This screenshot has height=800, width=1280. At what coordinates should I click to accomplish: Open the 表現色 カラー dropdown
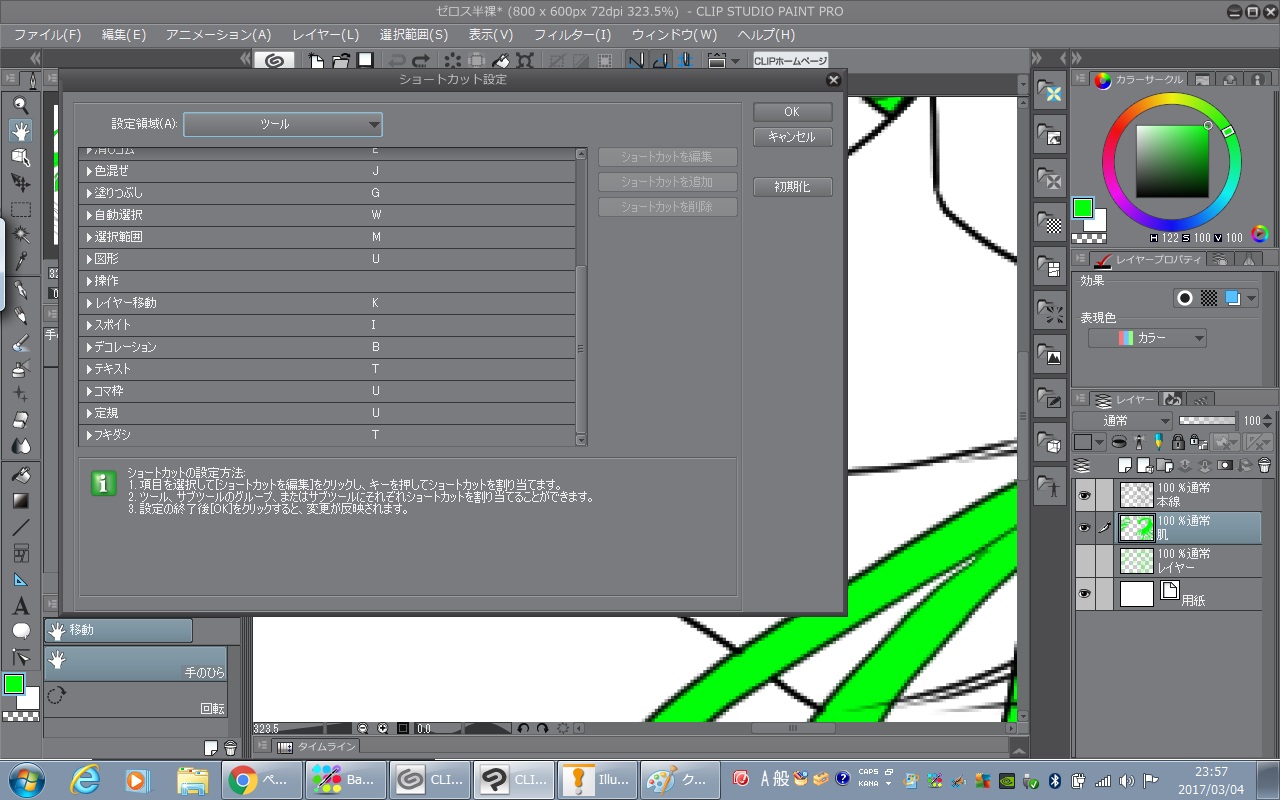pyautogui.click(x=1147, y=338)
